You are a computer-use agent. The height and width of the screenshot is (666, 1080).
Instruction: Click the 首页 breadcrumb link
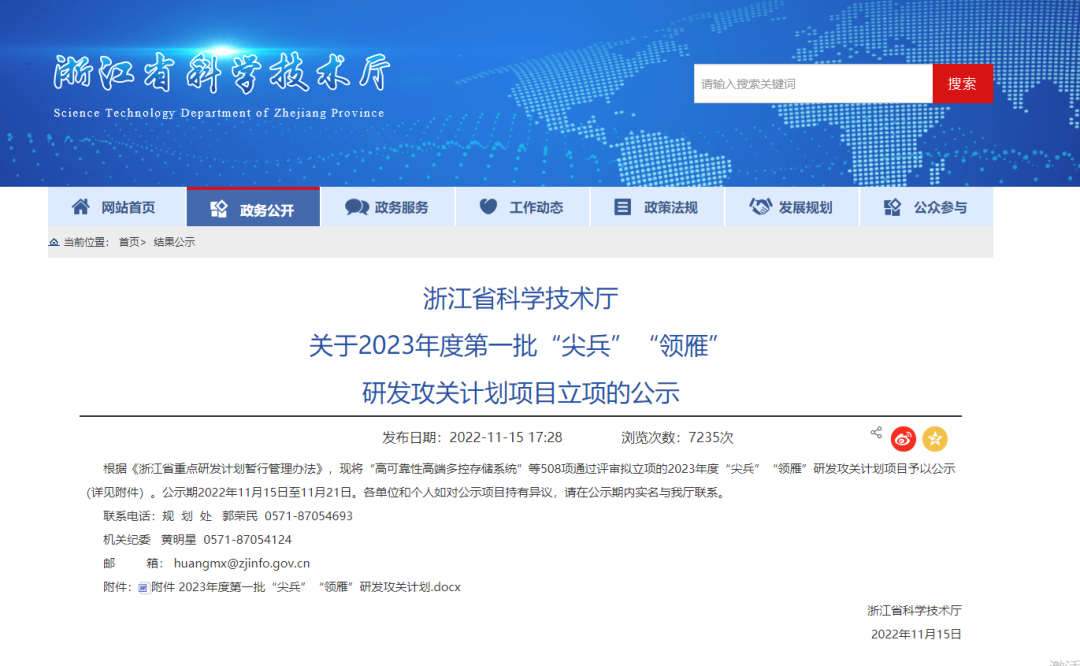(129, 242)
